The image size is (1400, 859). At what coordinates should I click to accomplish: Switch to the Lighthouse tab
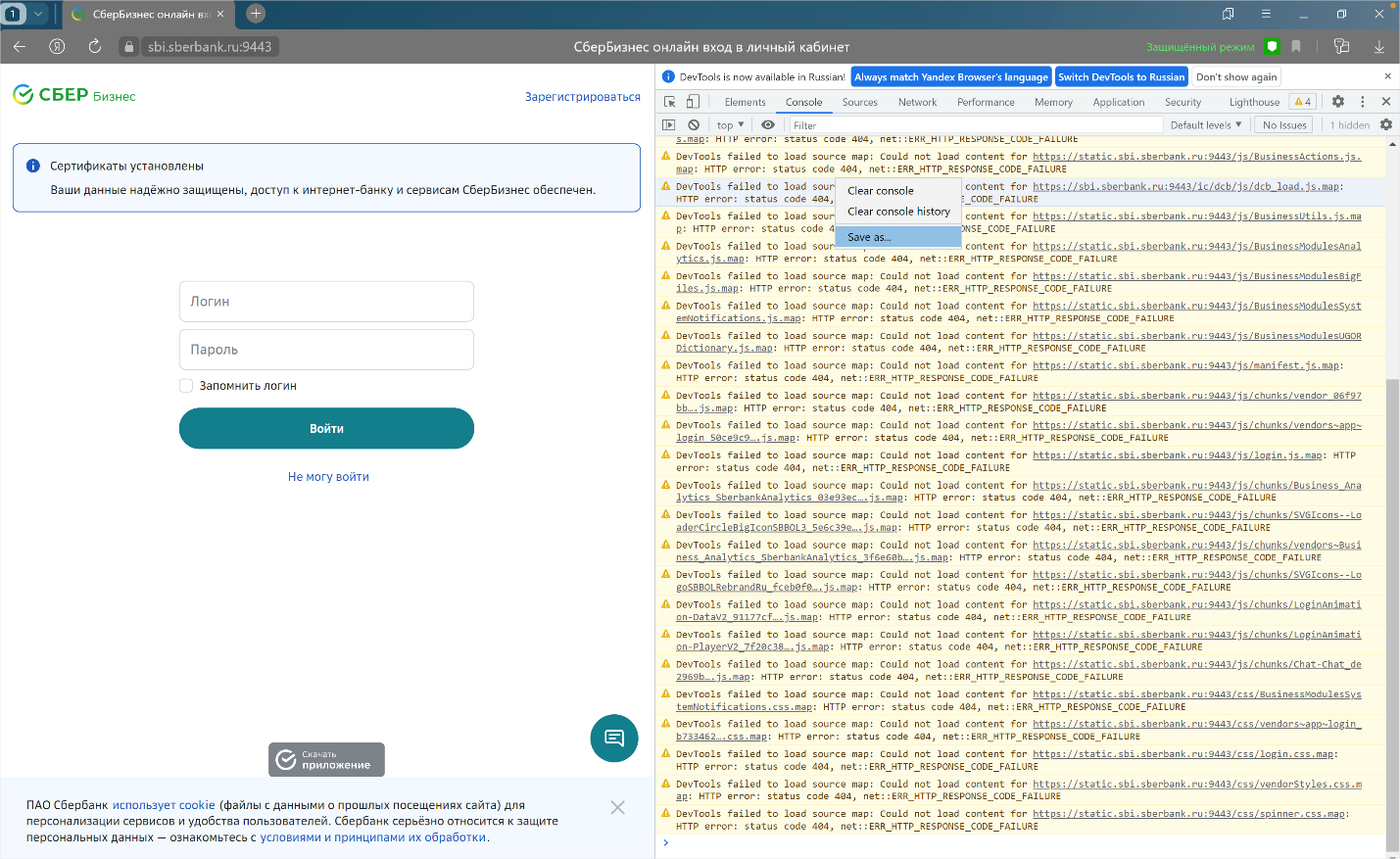[x=1254, y=102]
